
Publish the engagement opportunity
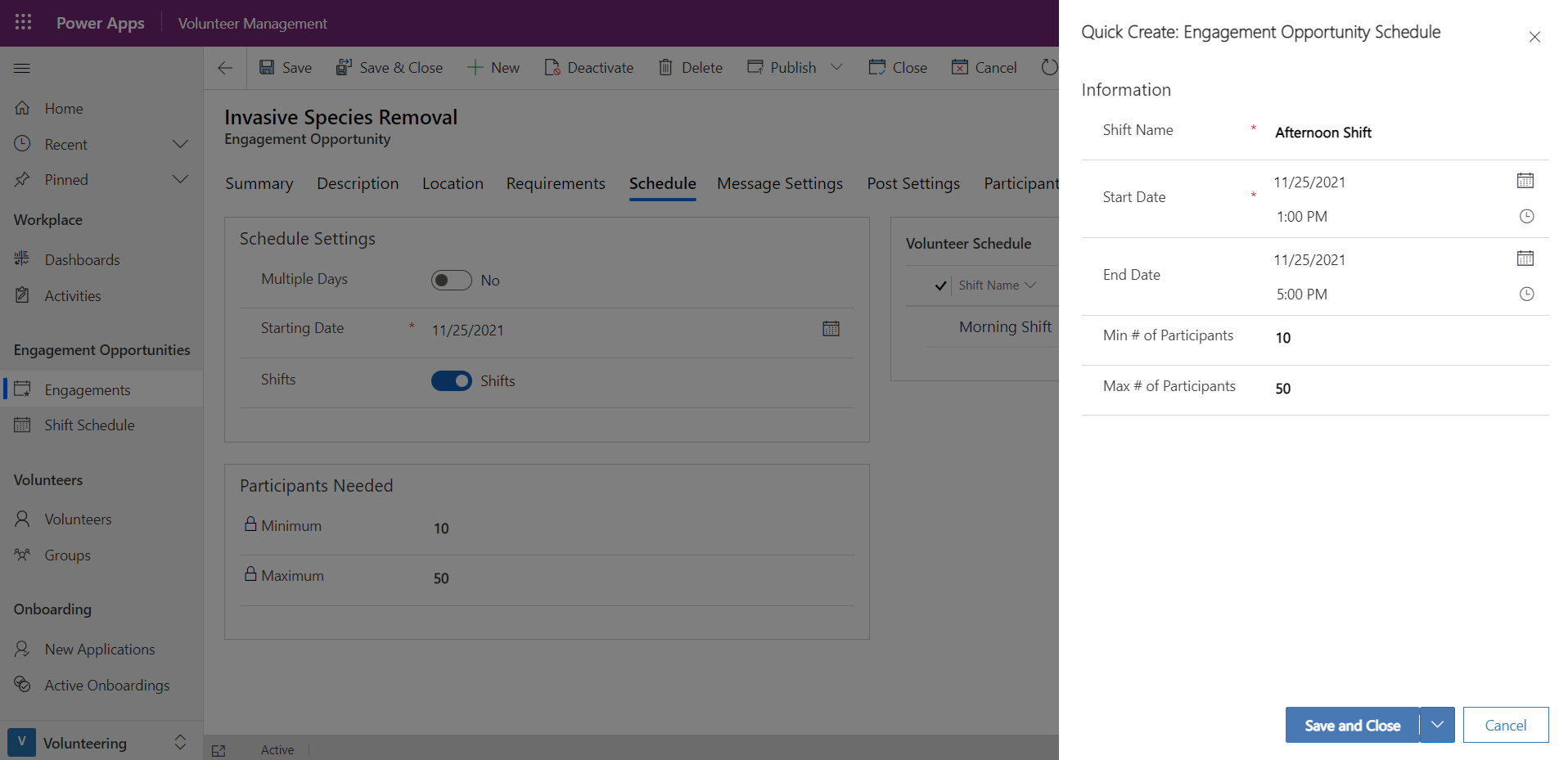pos(782,68)
